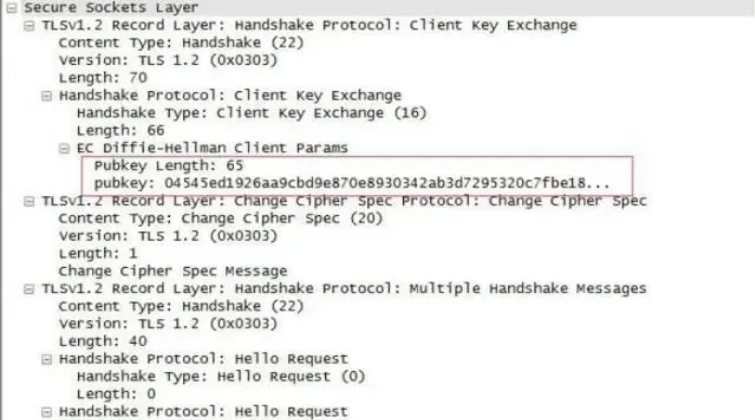Collapse Handshake Protocol: Client Key Exchange node
The height and width of the screenshot is (420, 755).
coord(47,96)
